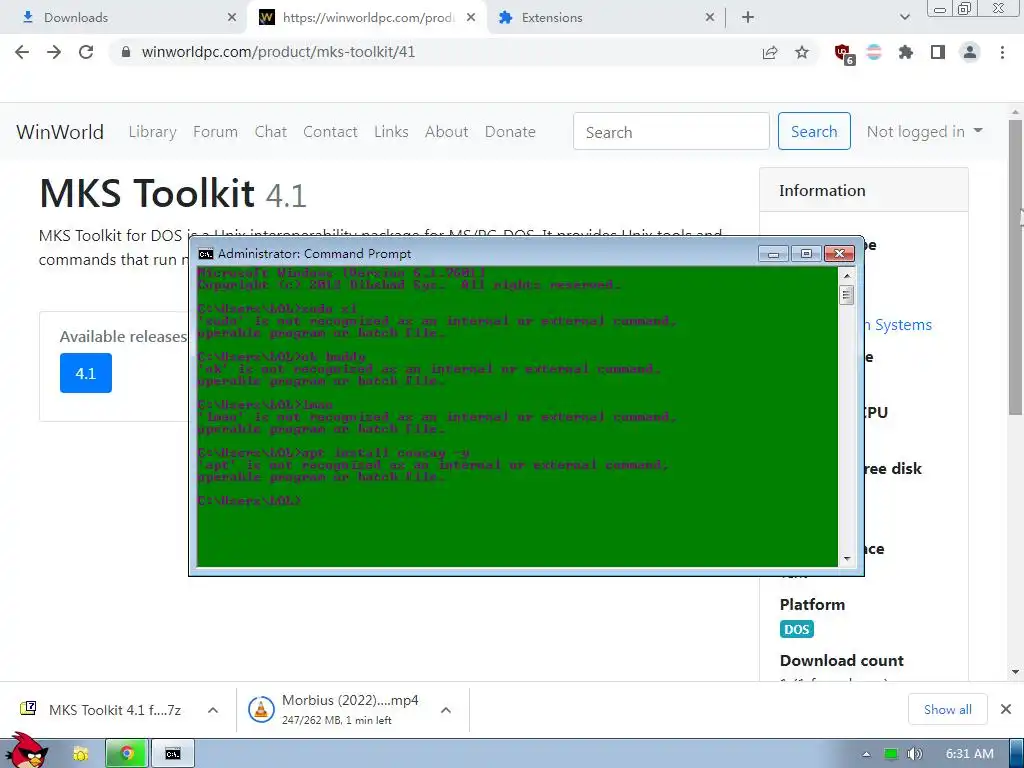This screenshot has width=1024, height=768.
Task: Open the Links nav item
Action: click(391, 132)
